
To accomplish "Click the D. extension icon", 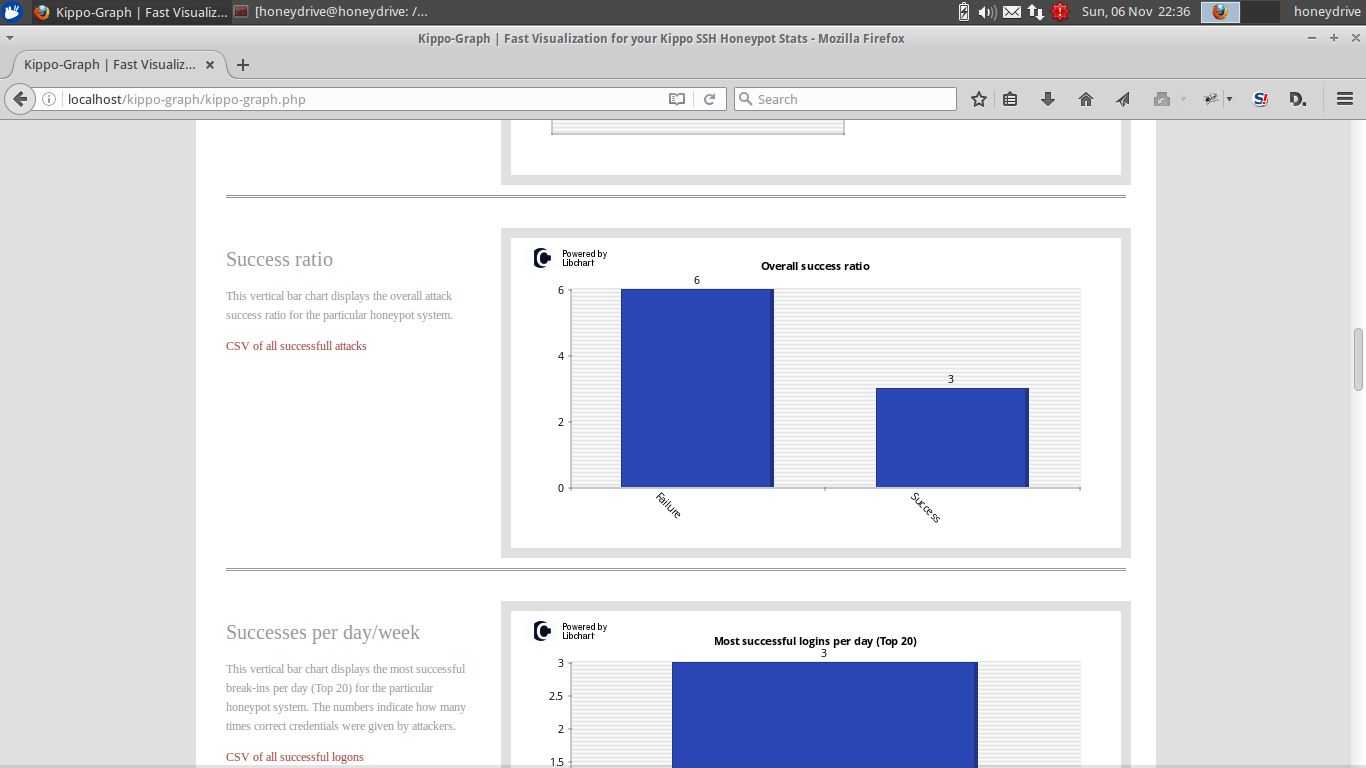I will [1298, 99].
